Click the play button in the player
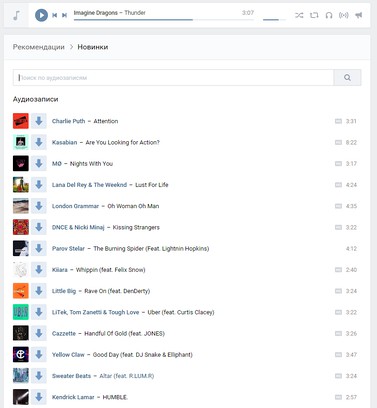 [41, 15]
